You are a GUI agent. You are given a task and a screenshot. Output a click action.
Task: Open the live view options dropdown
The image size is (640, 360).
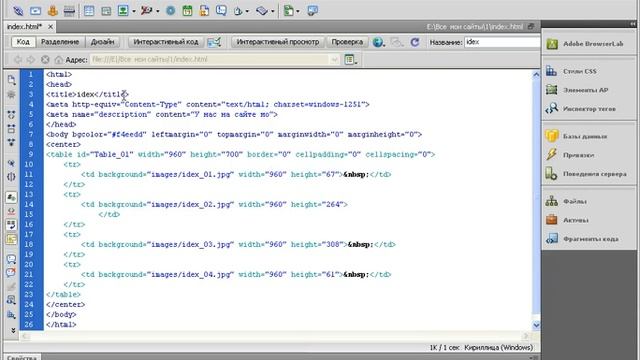tap(351, 60)
